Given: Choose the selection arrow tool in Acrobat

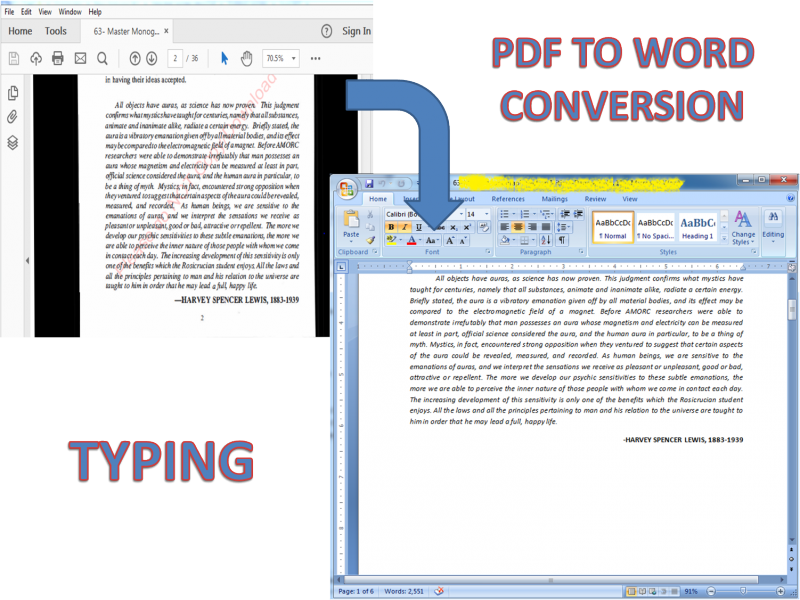Looking at the screenshot, I should click(224, 58).
